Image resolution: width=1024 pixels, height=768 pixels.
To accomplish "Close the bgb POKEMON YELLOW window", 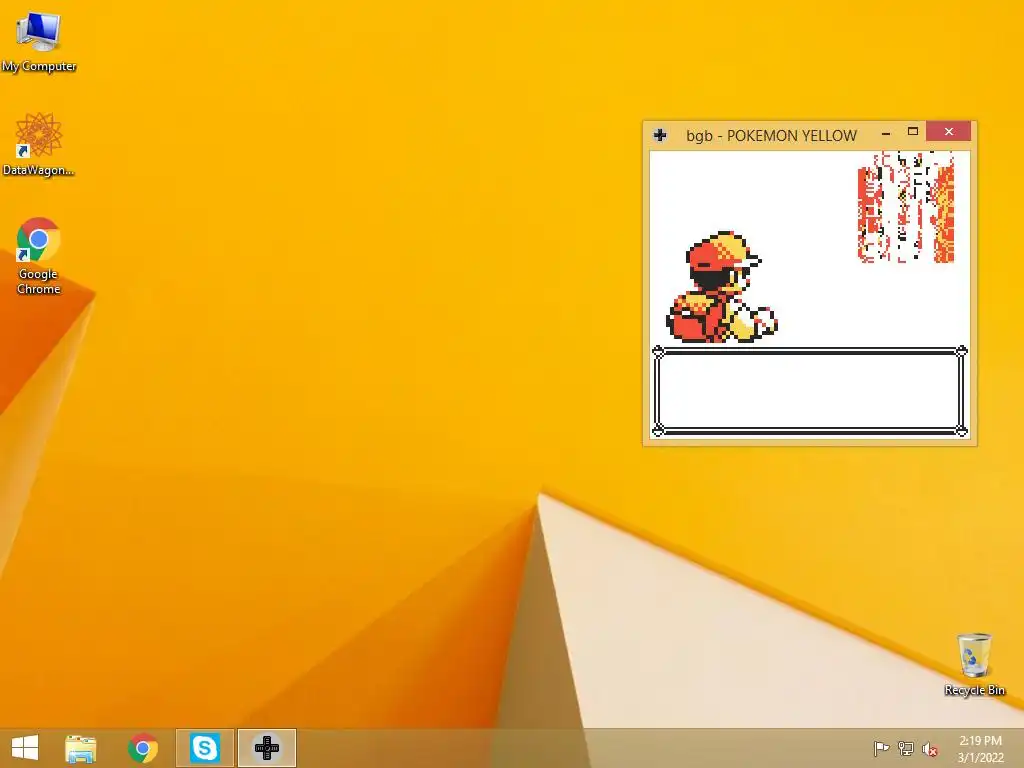I will (x=948, y=132).
